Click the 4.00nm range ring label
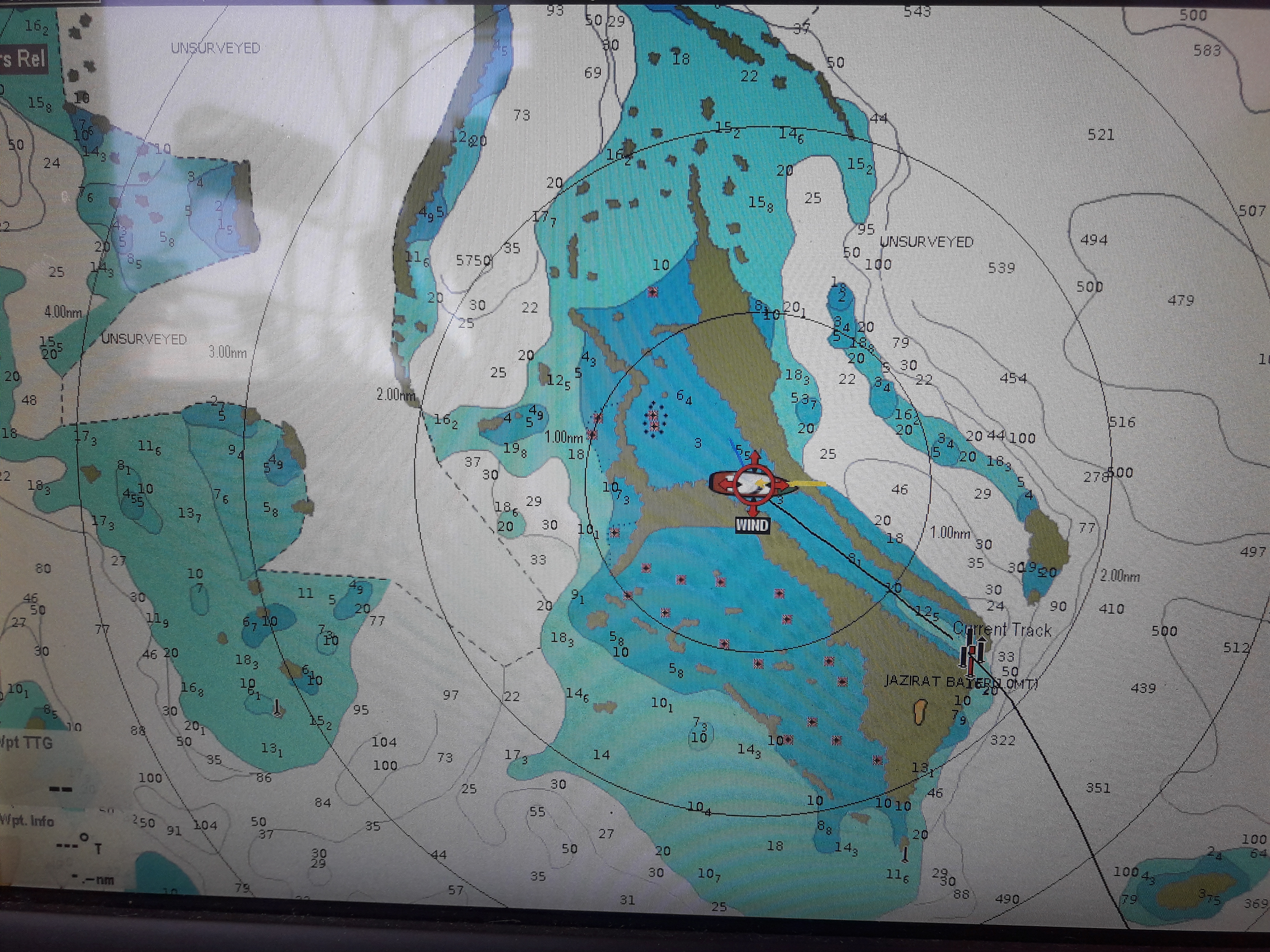Image resolution: width=1270 pixels, height=952 pixels. pos(62,313)
